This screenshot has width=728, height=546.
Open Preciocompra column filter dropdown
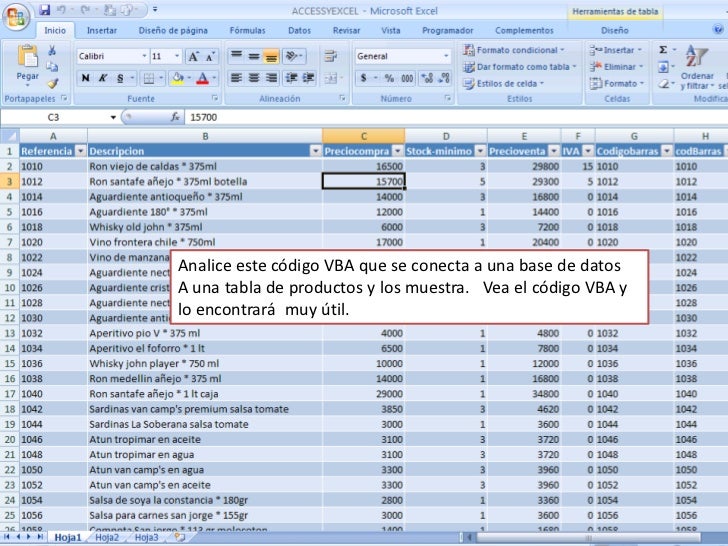click(398, 151)
